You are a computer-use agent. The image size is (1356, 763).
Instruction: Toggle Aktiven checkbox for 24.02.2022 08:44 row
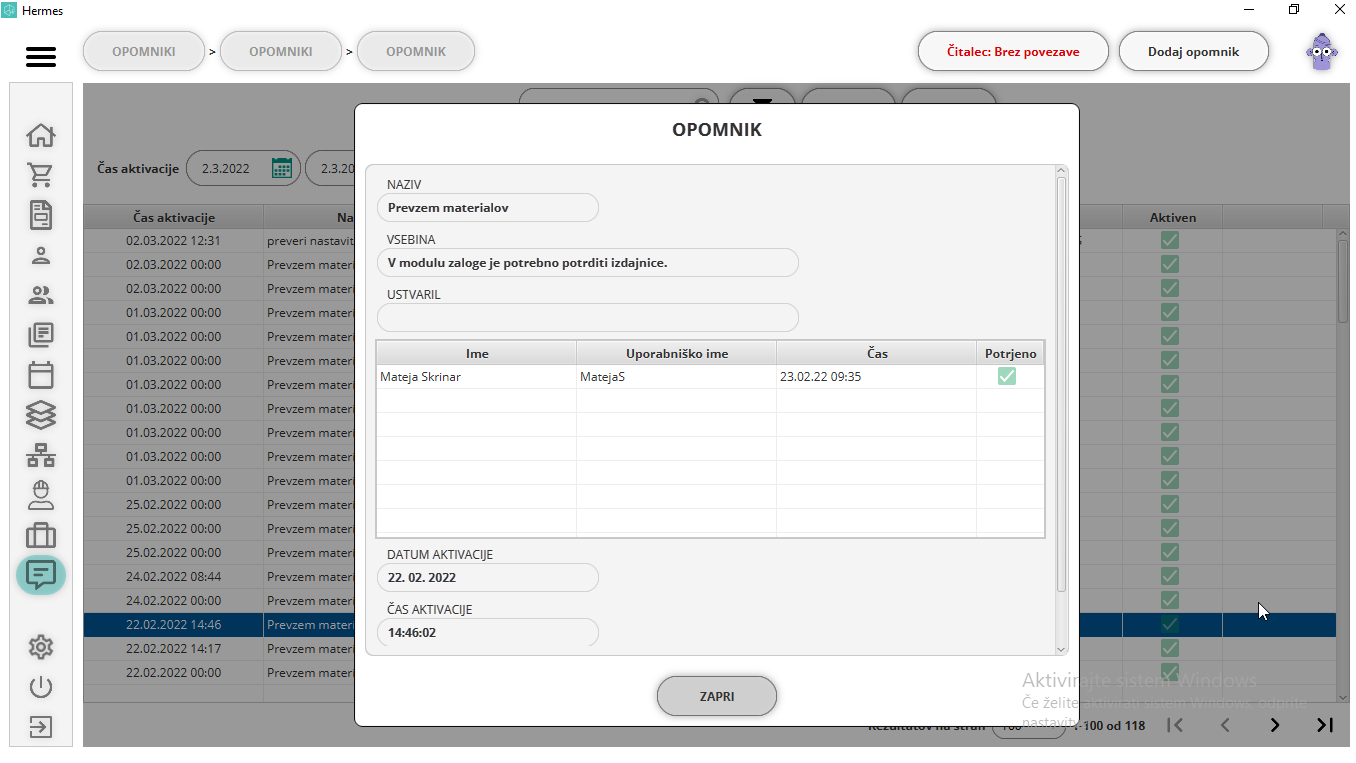pyautogui.click(x=1170, y=576)
